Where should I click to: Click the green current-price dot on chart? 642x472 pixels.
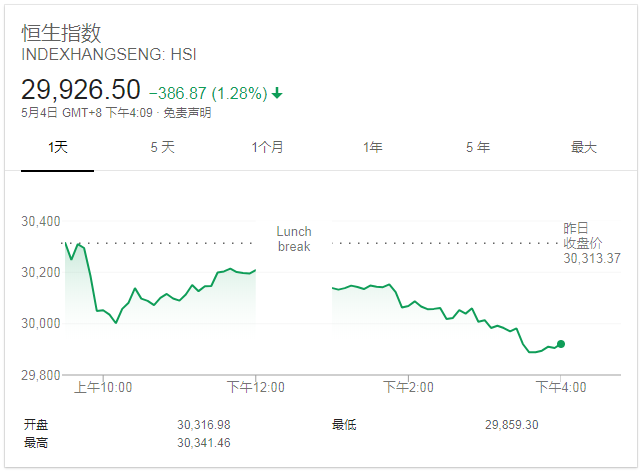(561, 344)
